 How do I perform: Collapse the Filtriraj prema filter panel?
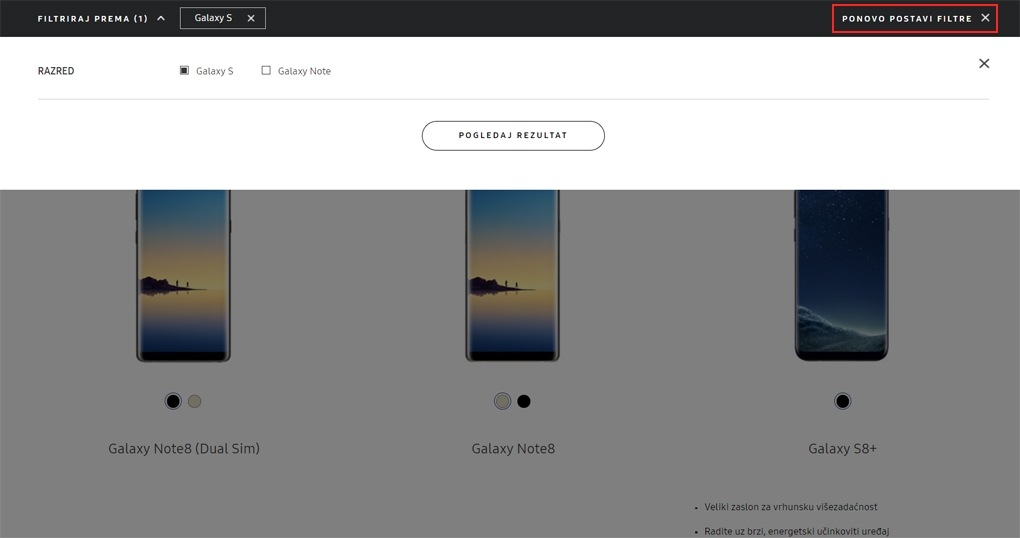pos(101,18)
